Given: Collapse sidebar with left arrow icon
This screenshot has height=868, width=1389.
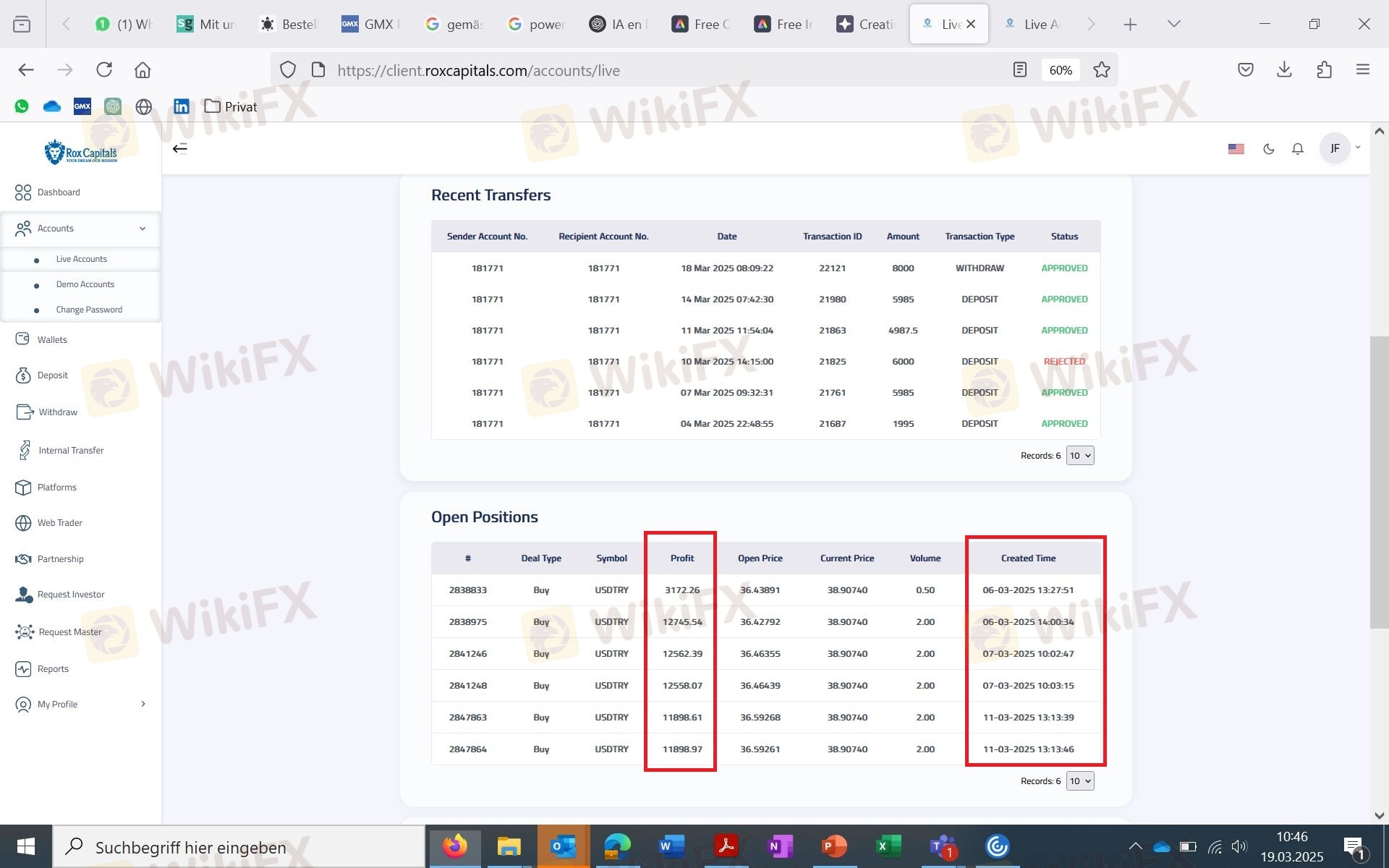Looking at the screenshot, I should [x=179, y=148].
